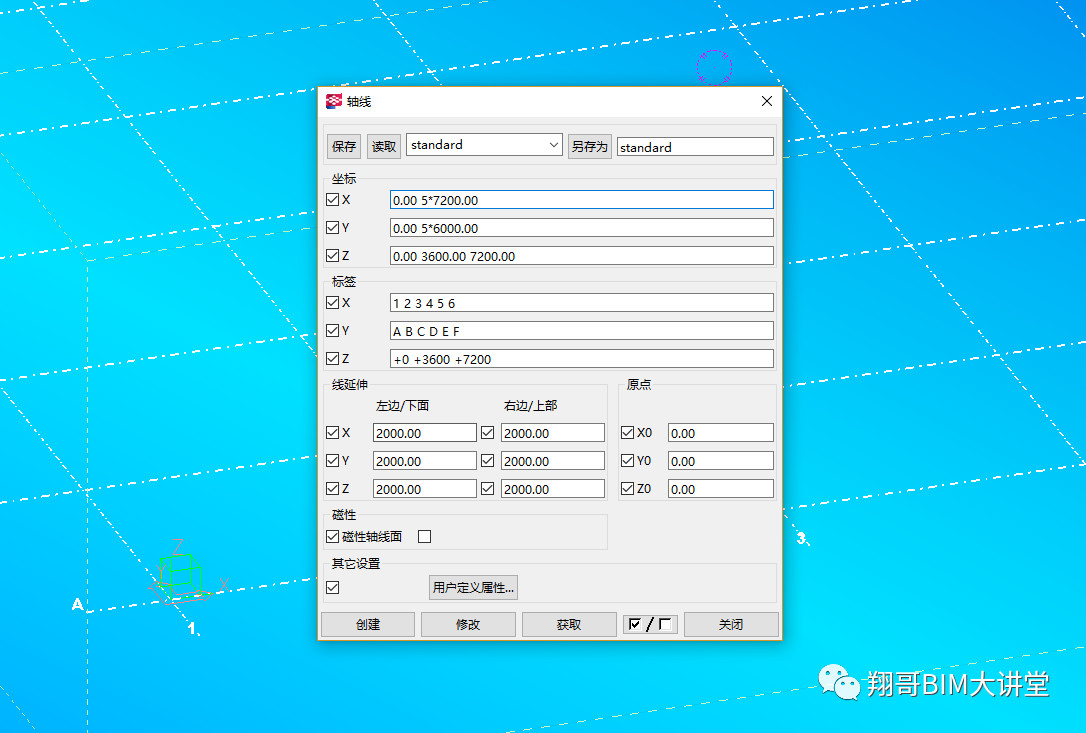
Task: Click the 保存 button
Action: pyautogui.click(x=343, y=145)
